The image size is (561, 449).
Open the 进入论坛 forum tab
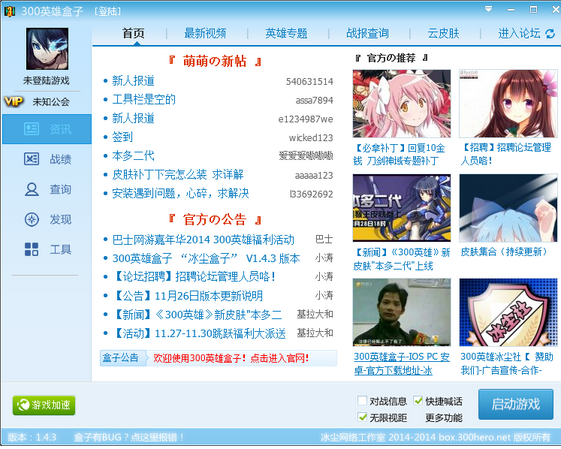point(519,33)
